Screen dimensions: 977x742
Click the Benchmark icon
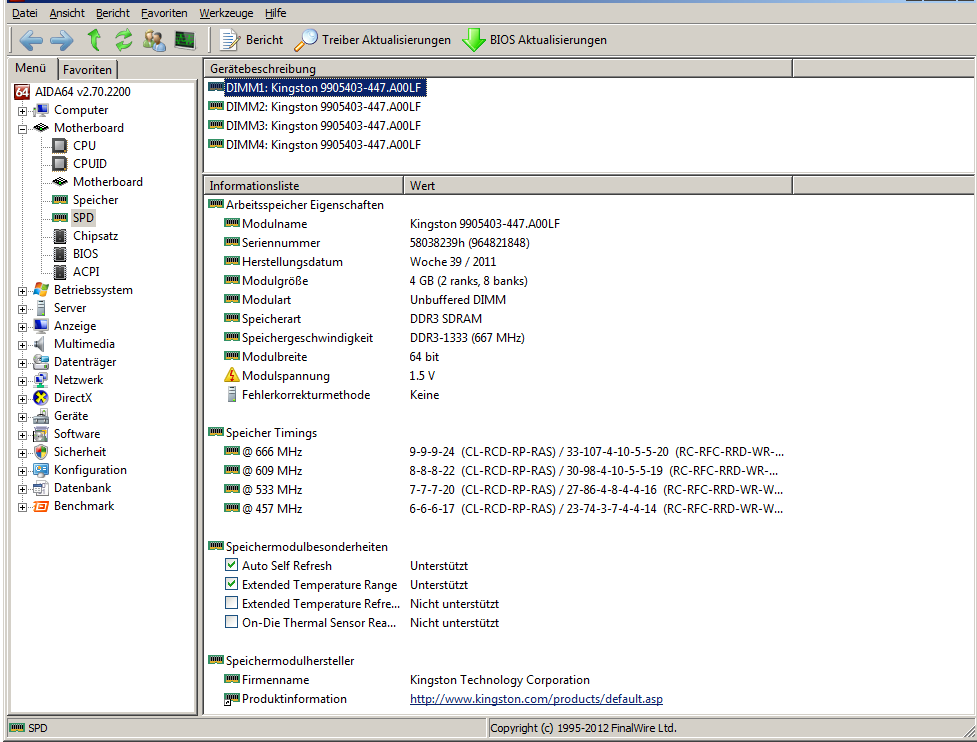(41, 507)
